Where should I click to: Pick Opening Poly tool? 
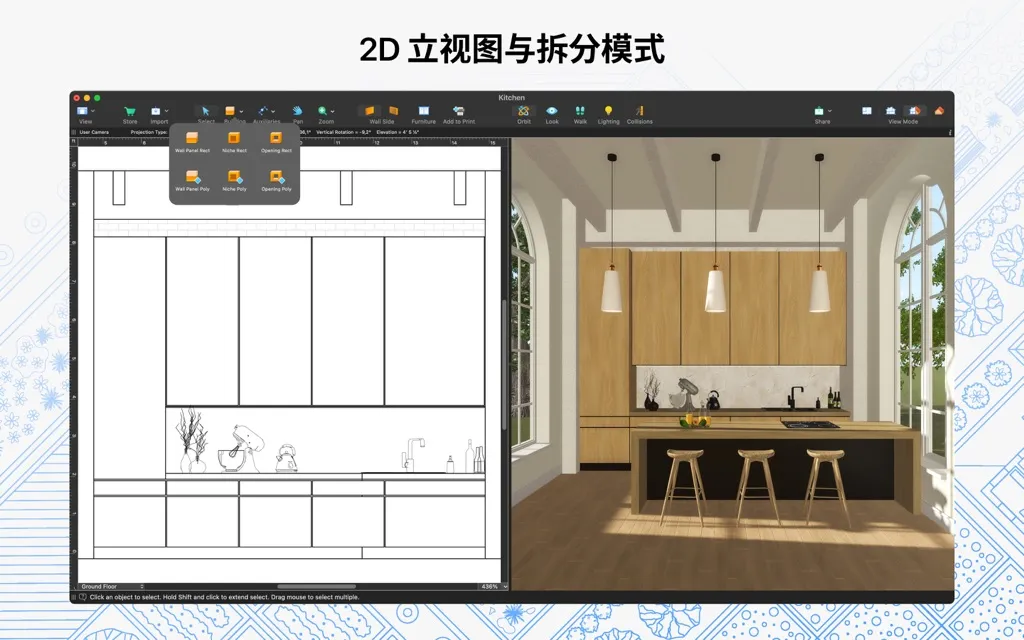coord(277,176)
